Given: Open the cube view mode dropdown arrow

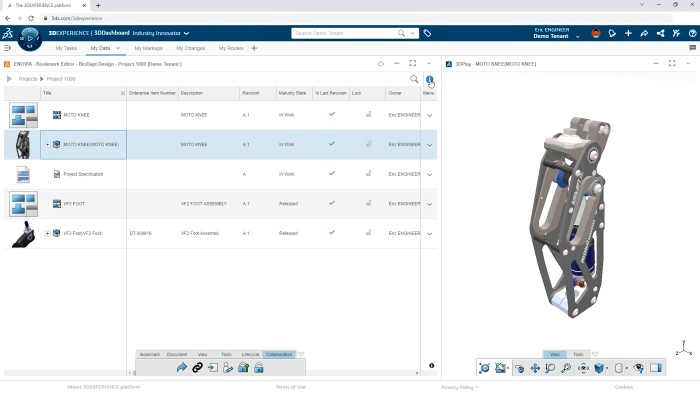Looking at the screenshot, I should click(607, 368).
